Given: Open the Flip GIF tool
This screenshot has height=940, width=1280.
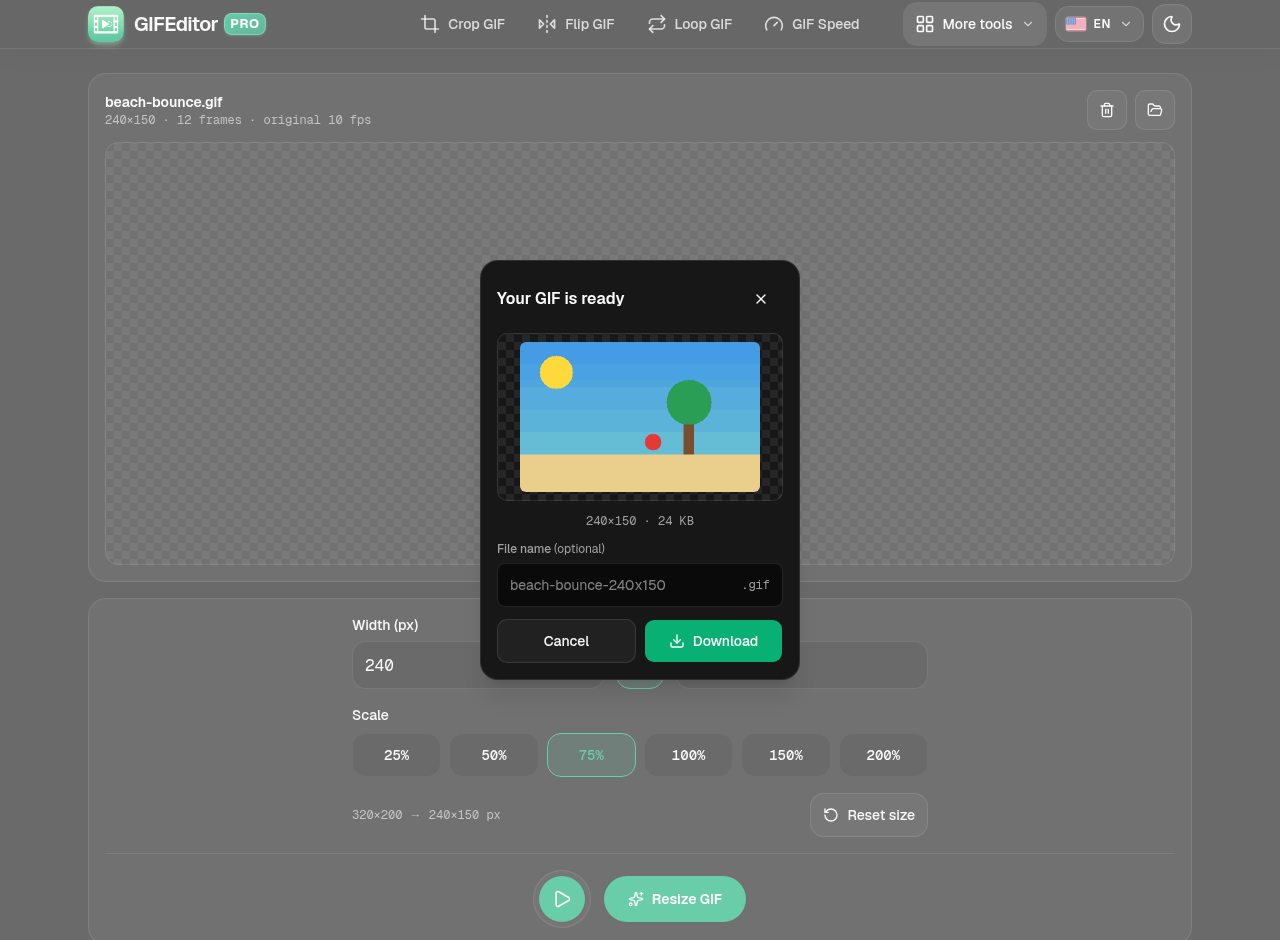Looking at the screenshot, I should click(576, 24).
